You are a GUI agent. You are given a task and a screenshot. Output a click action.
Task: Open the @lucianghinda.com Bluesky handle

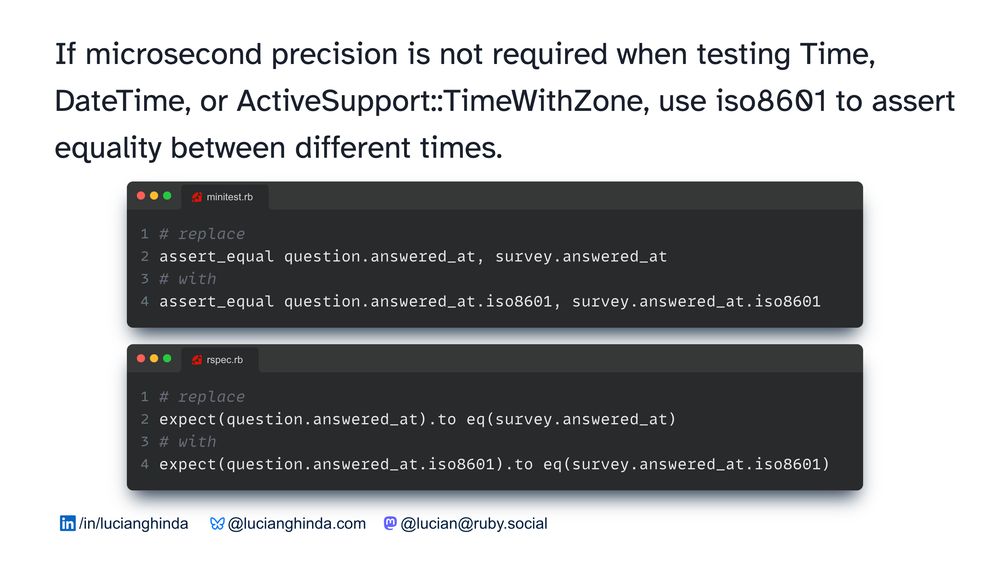(297, 523)
